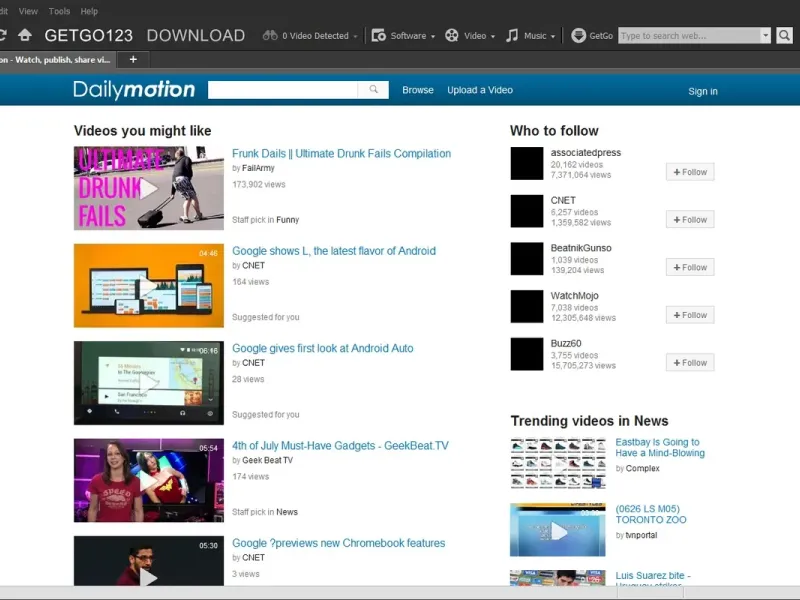800x600 pixels.
Task: Open the Upload a Video link
Action: (x=480, y=90)
